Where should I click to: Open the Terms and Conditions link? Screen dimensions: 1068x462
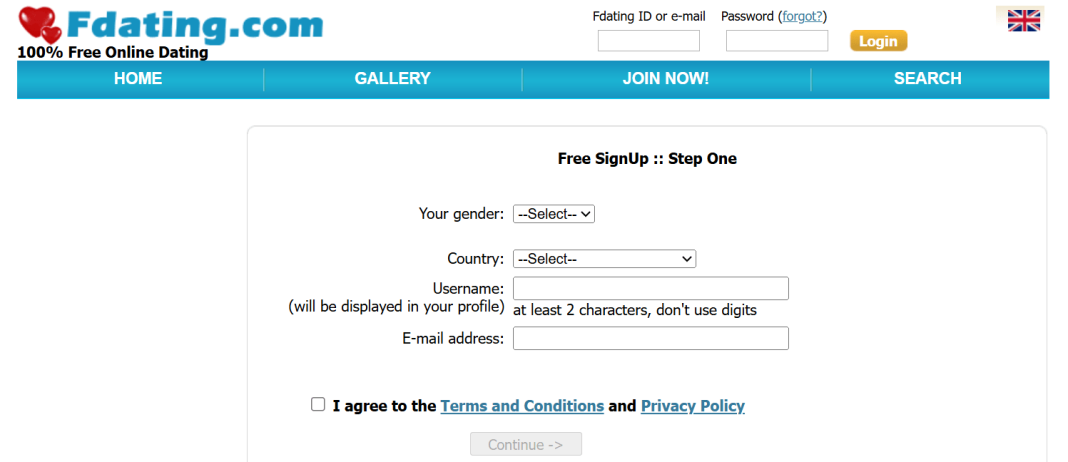[522, 406]
